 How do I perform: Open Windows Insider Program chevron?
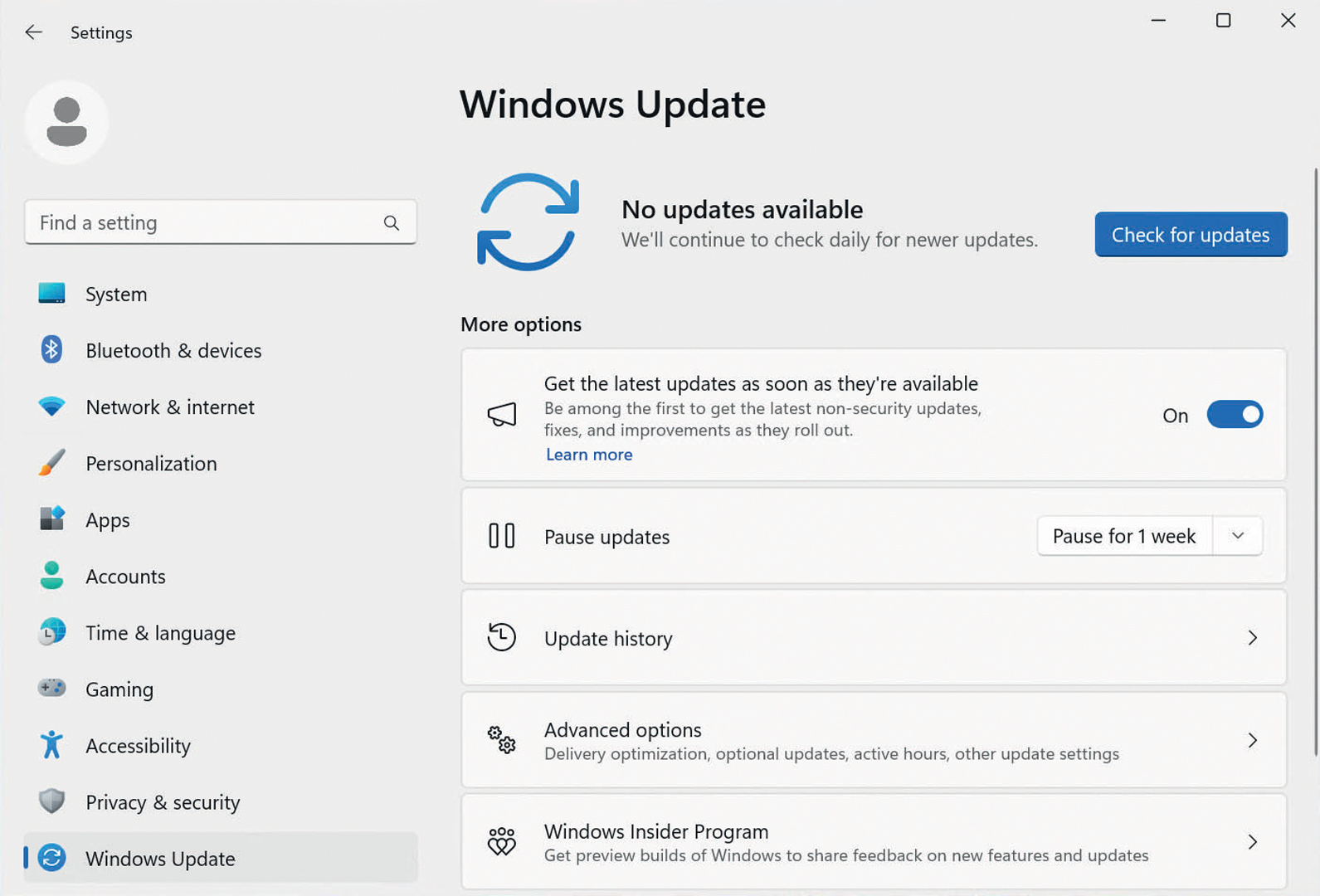(x=1253, y=841)
